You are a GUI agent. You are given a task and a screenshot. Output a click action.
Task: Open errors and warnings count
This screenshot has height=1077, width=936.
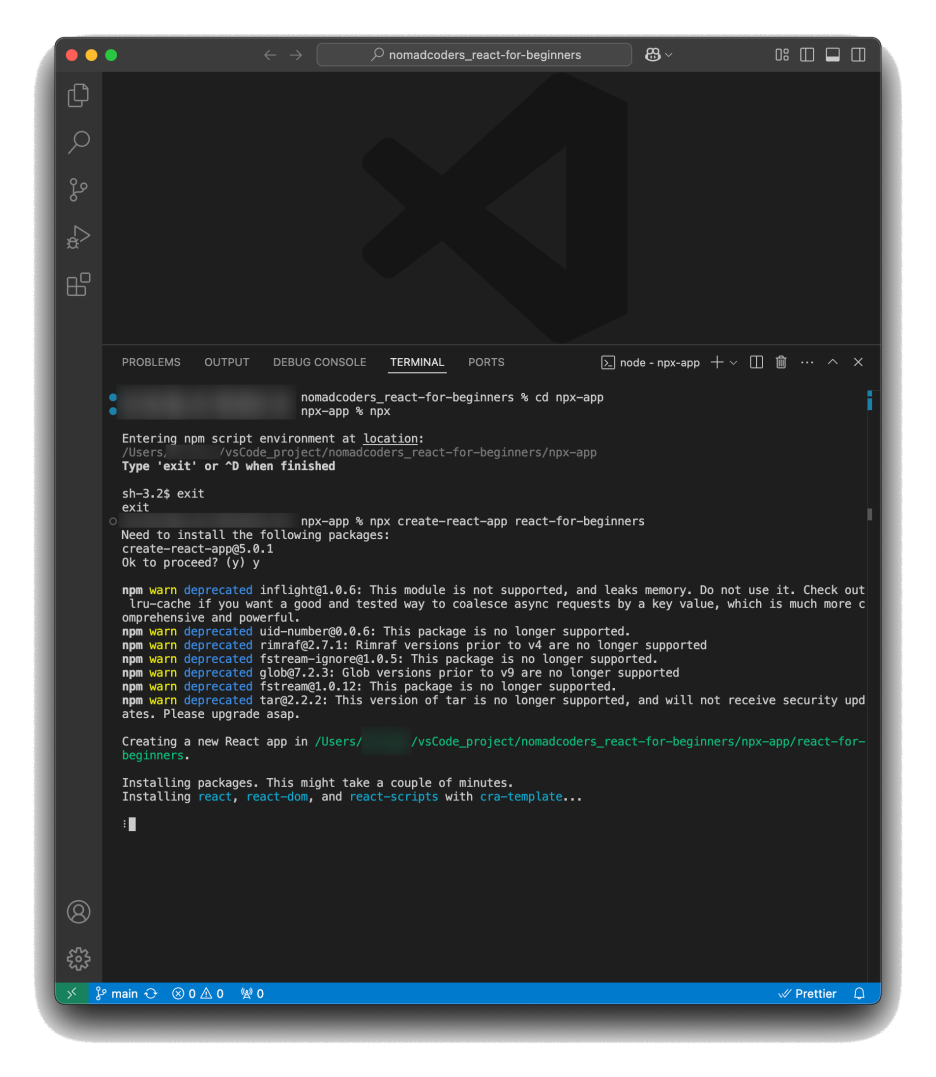point(198,993)
